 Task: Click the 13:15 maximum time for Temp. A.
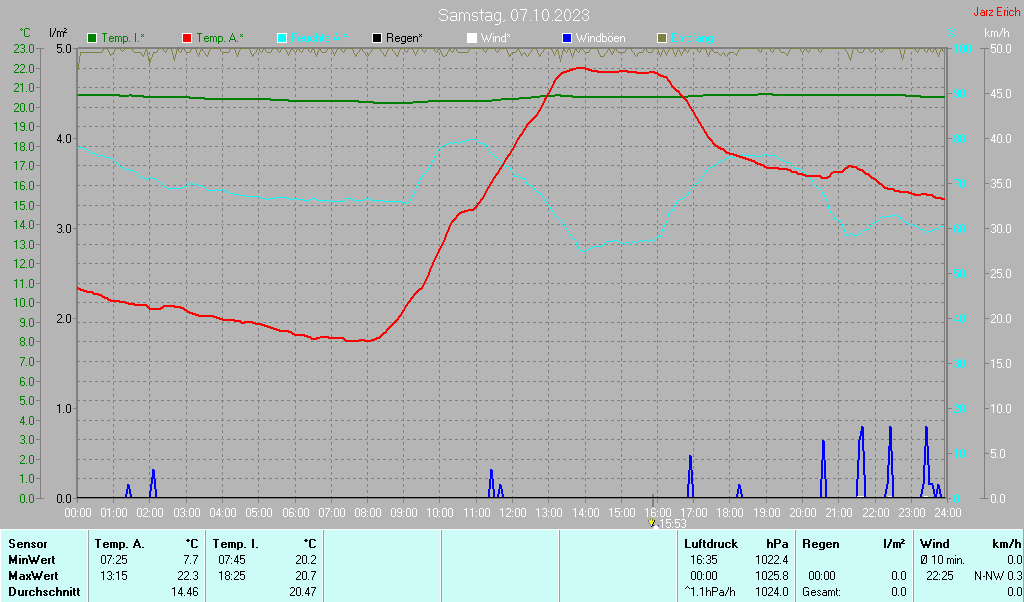114,577
